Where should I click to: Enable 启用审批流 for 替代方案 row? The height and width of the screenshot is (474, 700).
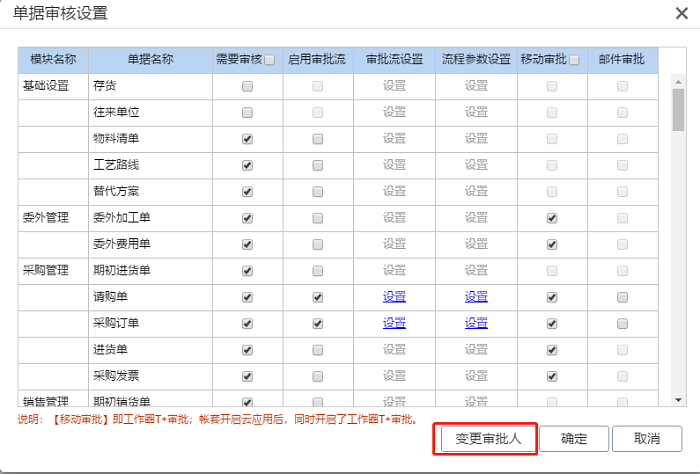pyautogui.click(x=317, y=191)
